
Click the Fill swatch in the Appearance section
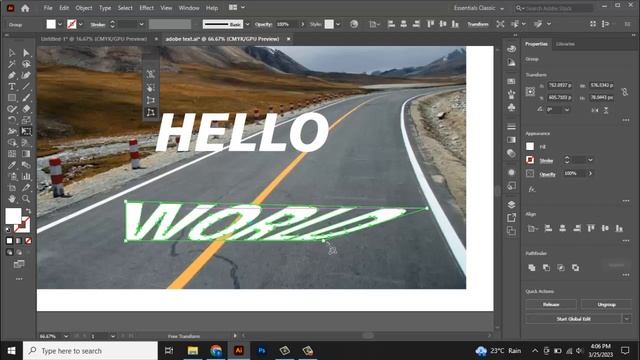pos(530,146)
